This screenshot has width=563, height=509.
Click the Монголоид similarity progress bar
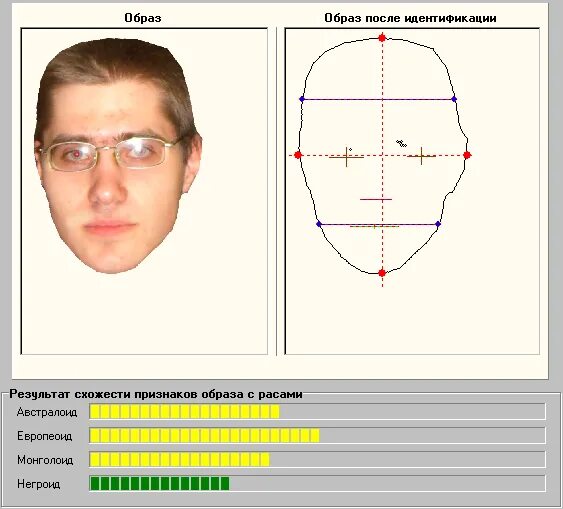click(317, 459)
